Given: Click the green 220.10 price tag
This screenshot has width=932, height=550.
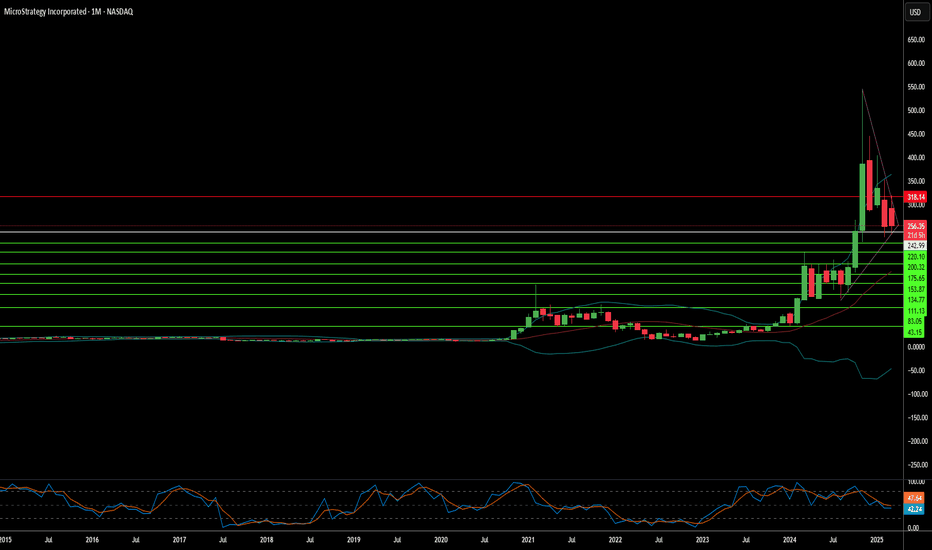Looking at the screenshot, I should [x=915, y=257].
